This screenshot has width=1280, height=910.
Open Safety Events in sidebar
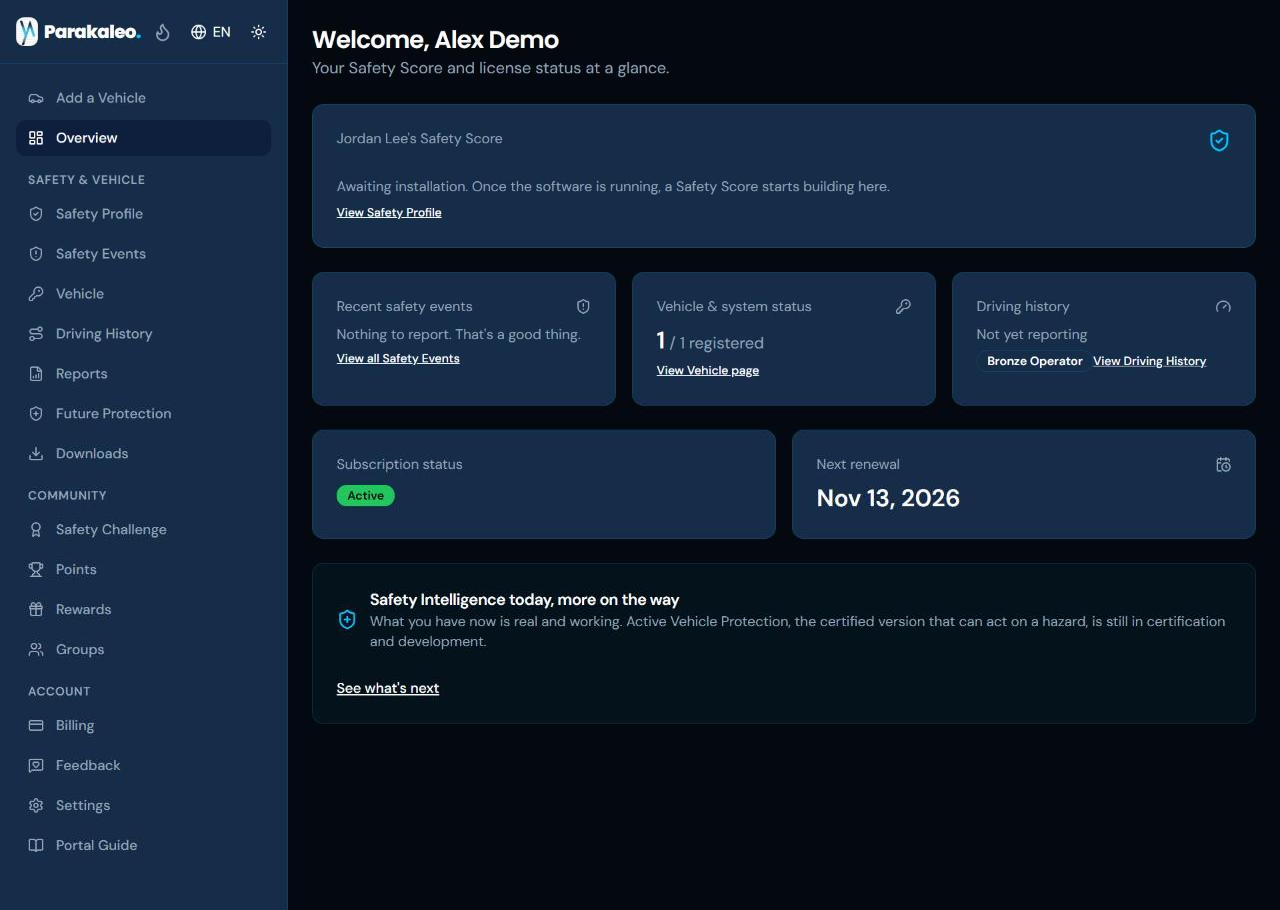click(x=143, y=254)
